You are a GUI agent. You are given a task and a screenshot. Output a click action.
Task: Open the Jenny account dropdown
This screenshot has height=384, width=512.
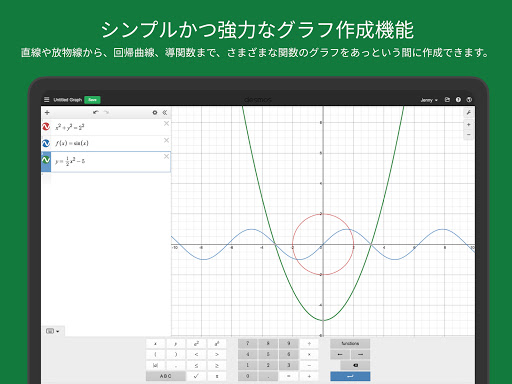(x=429, y=100)
